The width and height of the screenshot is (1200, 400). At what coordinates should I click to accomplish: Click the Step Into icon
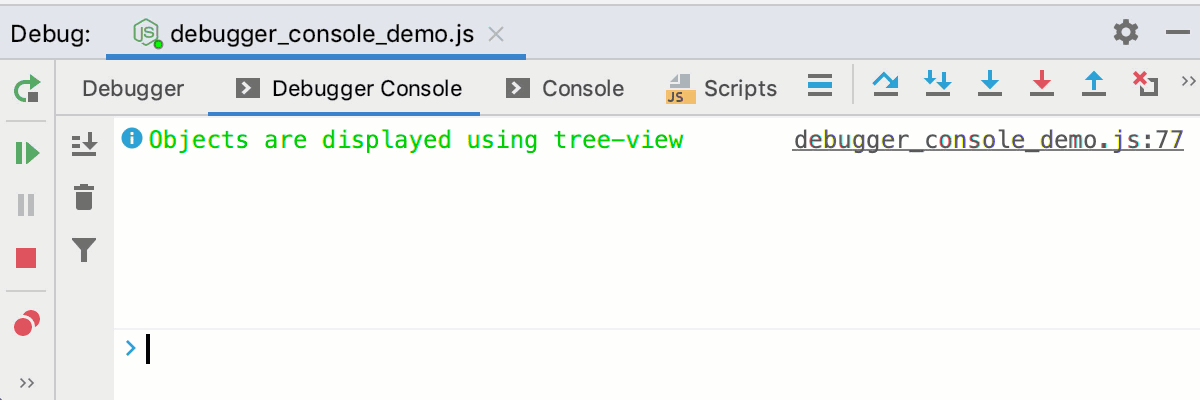[937, 84]
